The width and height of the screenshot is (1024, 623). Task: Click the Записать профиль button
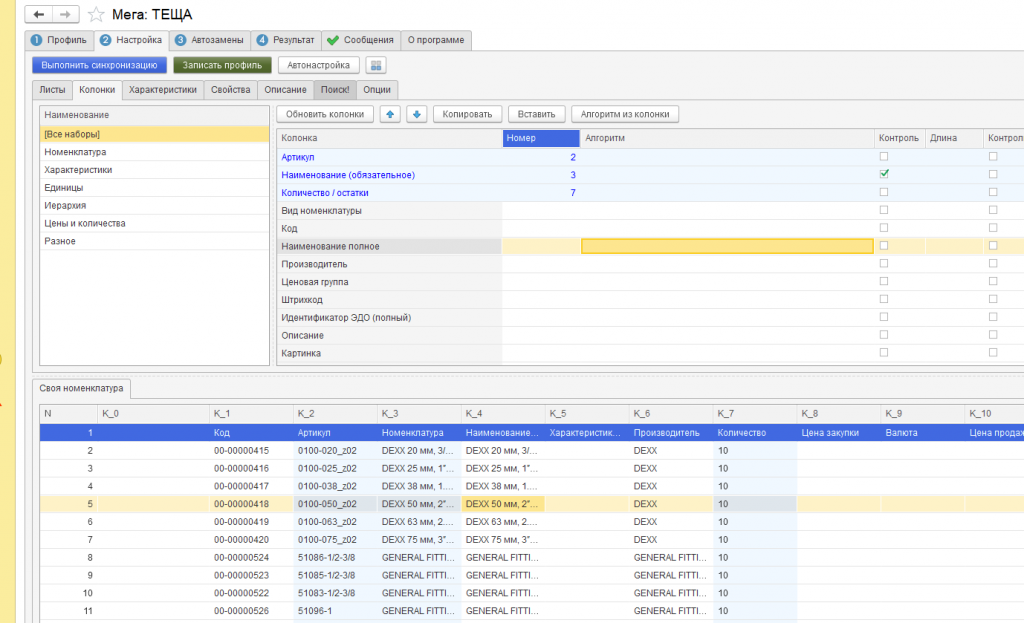221,65
